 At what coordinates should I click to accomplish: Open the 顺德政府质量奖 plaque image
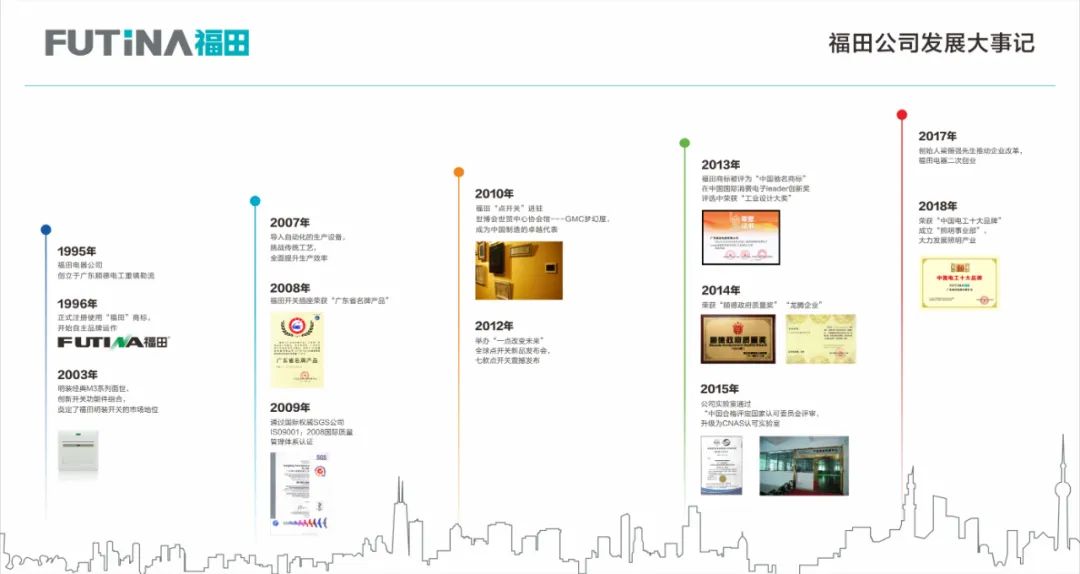[x=738, y=339]
